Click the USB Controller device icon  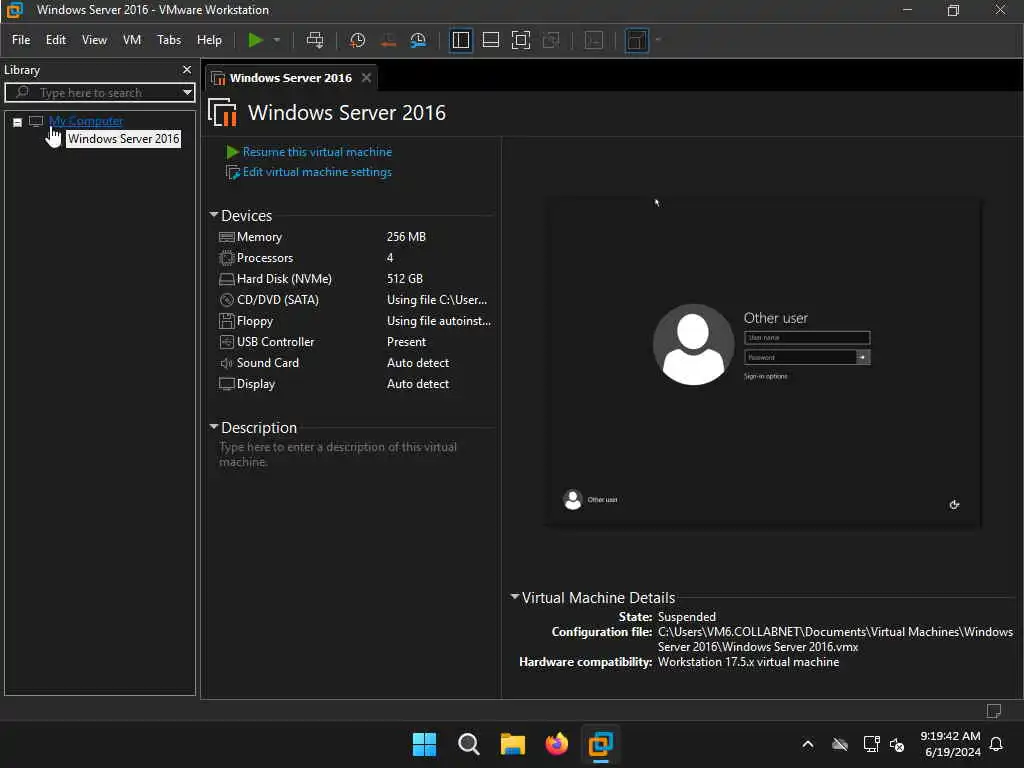coord(227,342)
